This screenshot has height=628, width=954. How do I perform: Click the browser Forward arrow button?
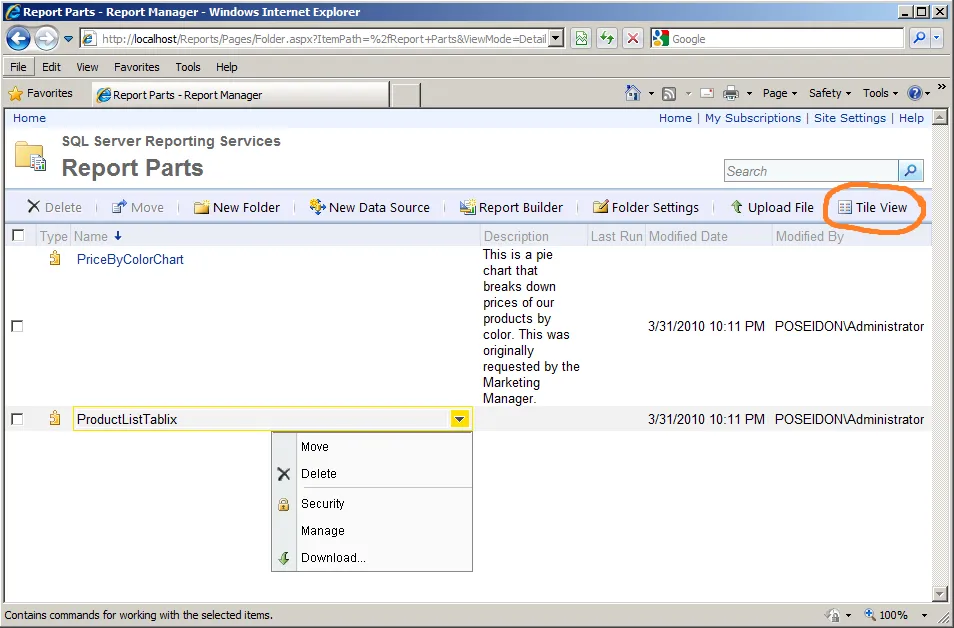click(46, 39)
